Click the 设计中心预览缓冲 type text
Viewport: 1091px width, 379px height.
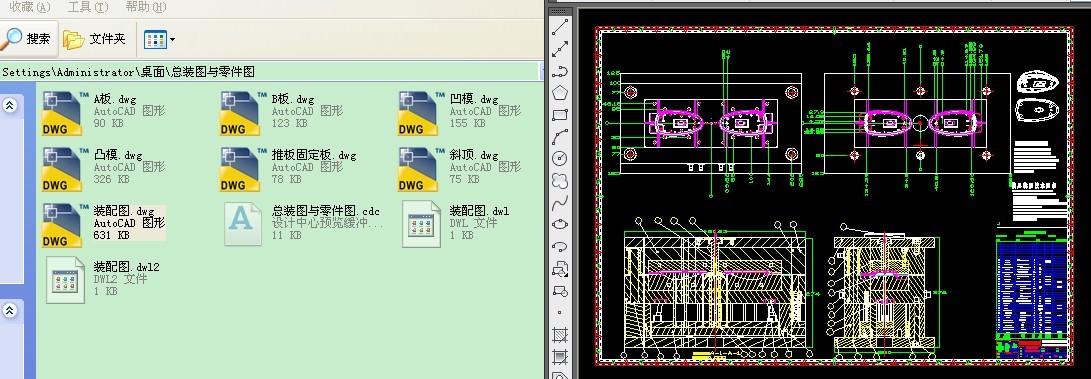pyautogui.click(x=327, y=223)
